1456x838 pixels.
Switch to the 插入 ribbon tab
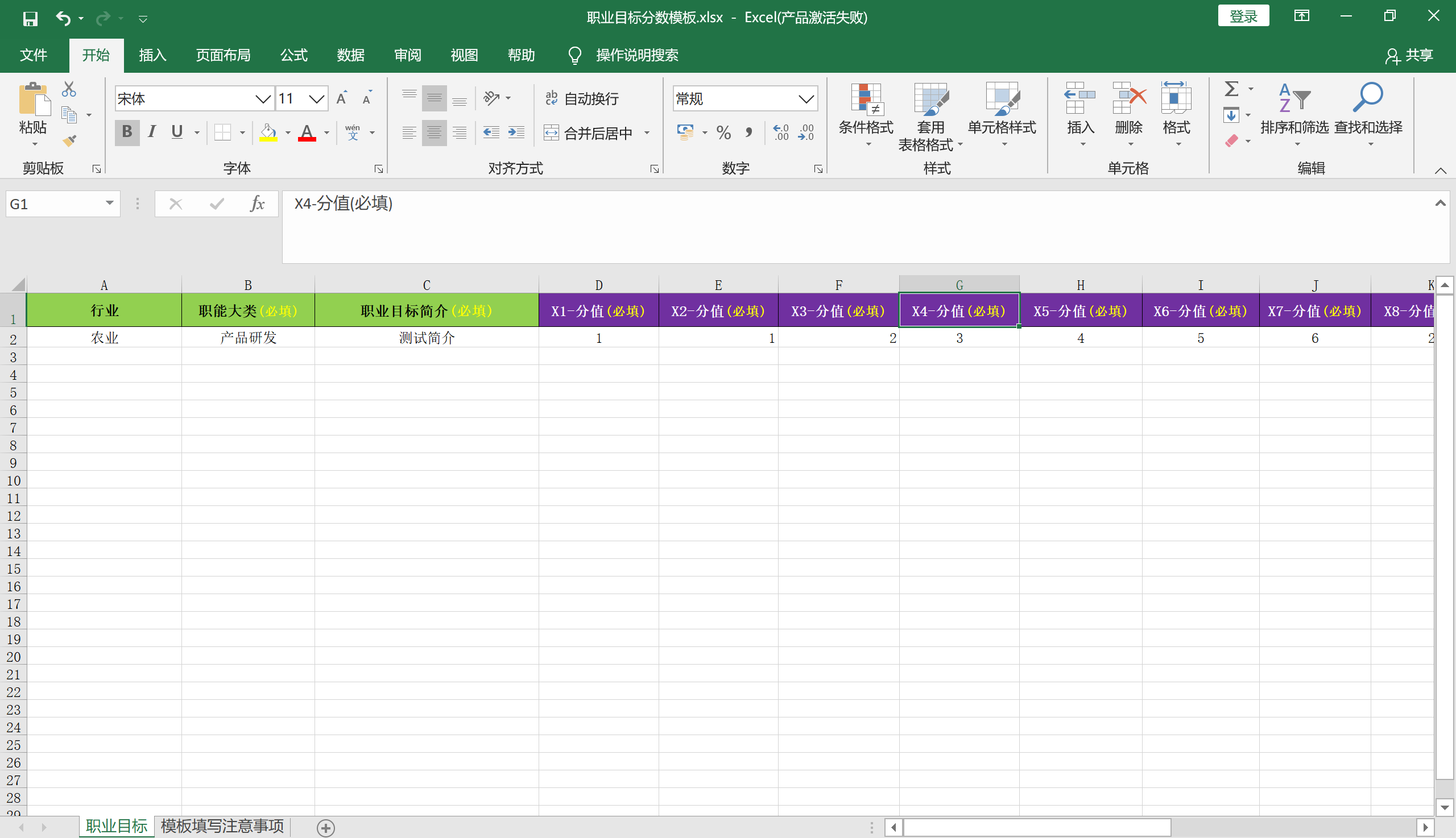pyautogui.click(x=152, y=55)
